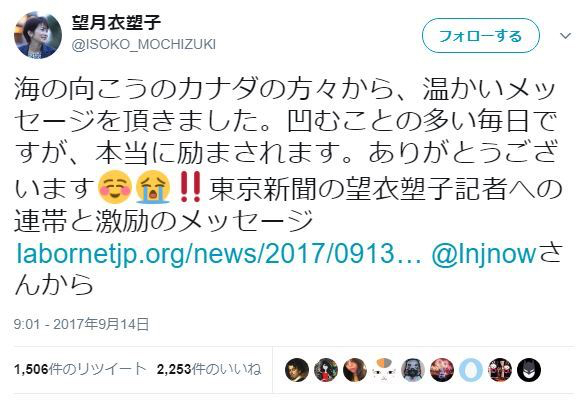The image size is (582, 402).
Task: Open the fifth liker avatar with gray masked face
Action: (413, 370)
